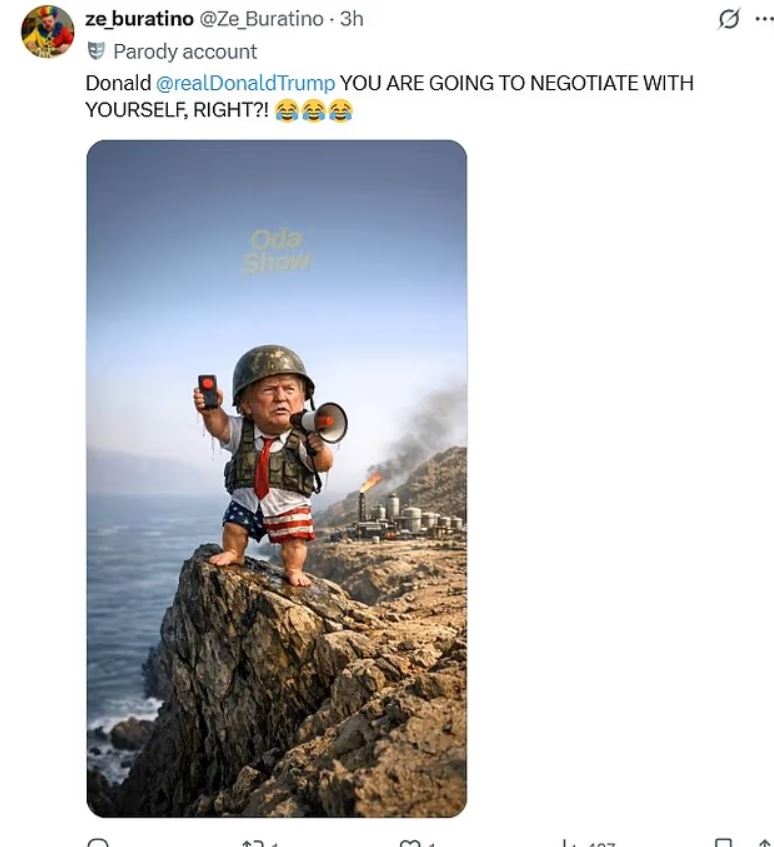
Task: Click the Share post icon
Action: (765, 844)
